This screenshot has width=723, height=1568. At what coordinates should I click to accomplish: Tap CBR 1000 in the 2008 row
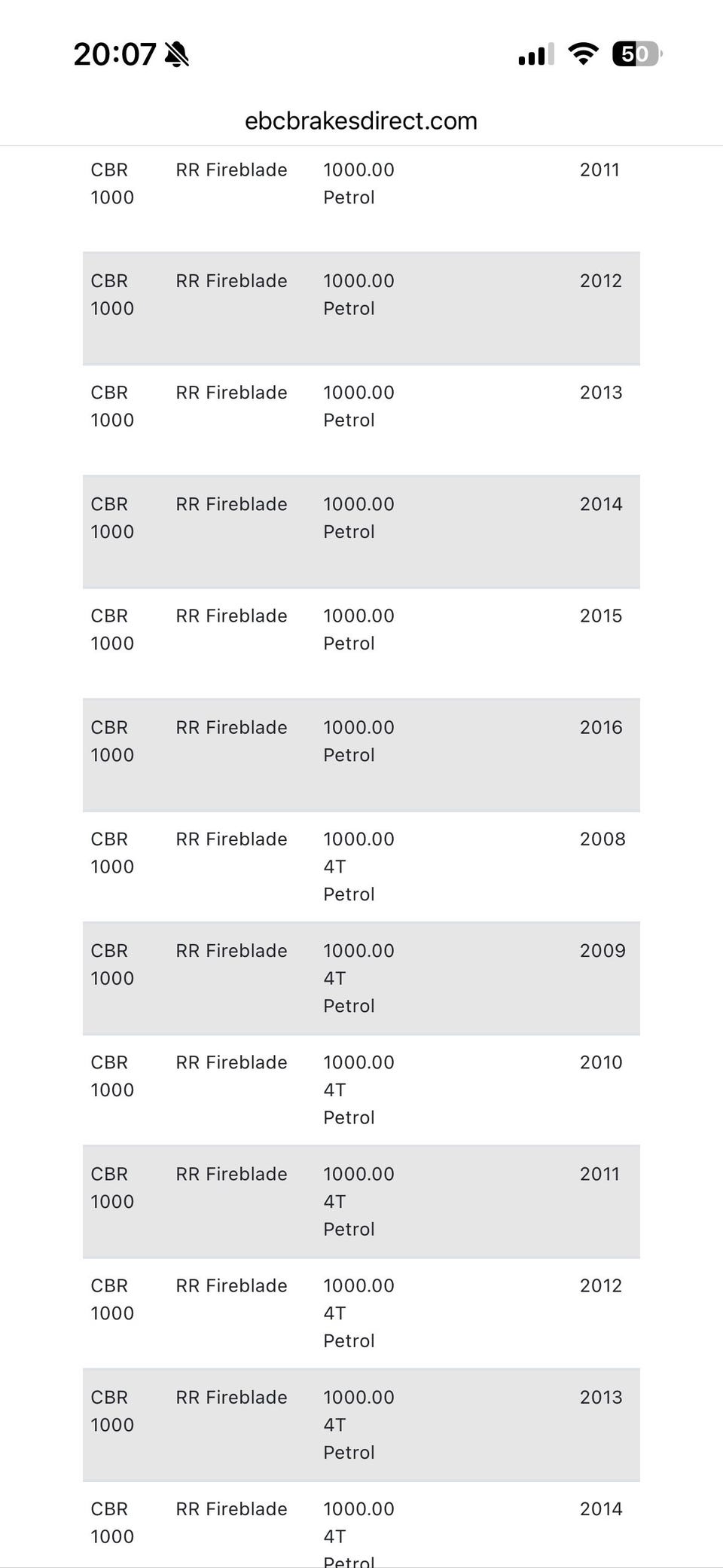click(112, 852)
